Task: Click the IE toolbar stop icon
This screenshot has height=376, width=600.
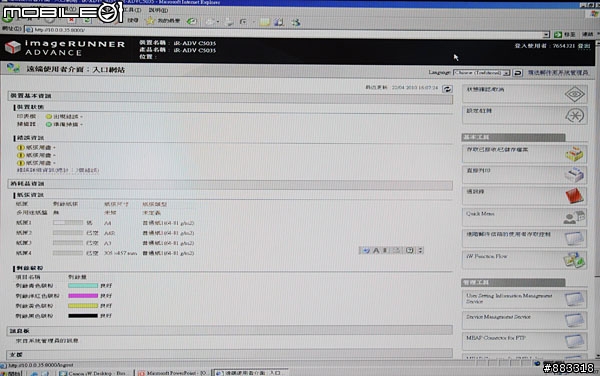Action: [71, 20]
